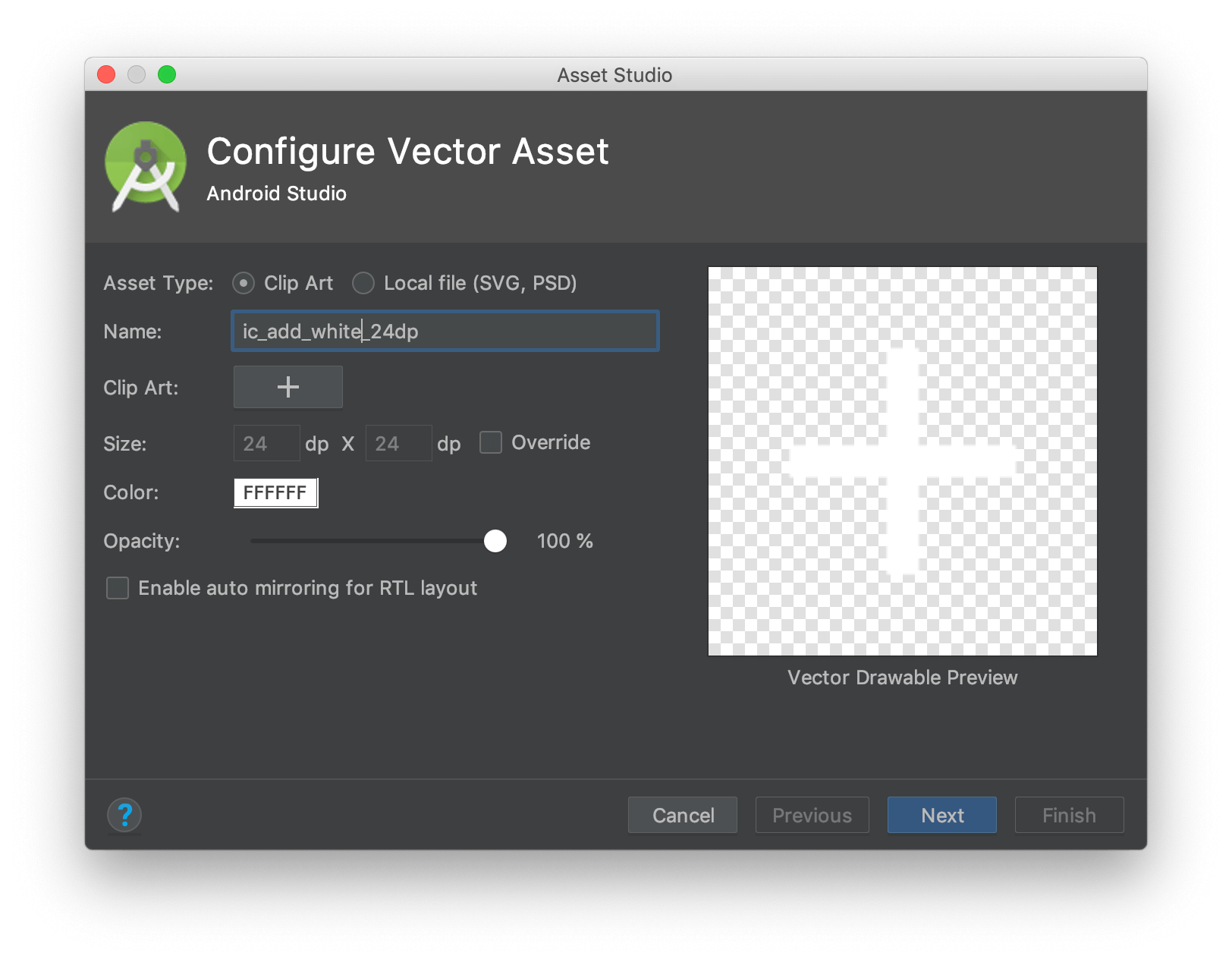Click the Finish button

1070,816
